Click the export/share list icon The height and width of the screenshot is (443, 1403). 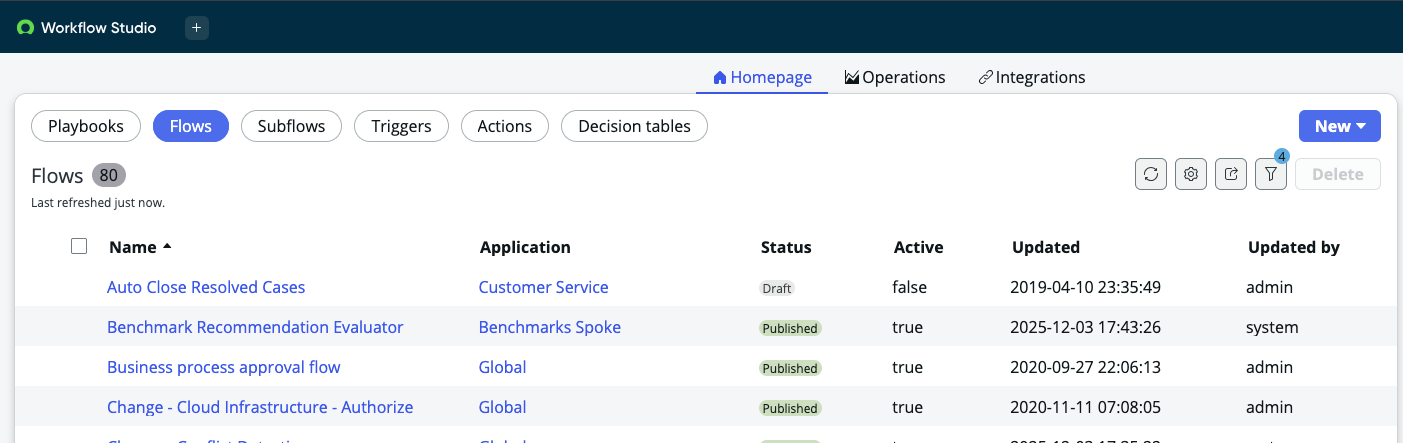click(x=1231, y=174)
